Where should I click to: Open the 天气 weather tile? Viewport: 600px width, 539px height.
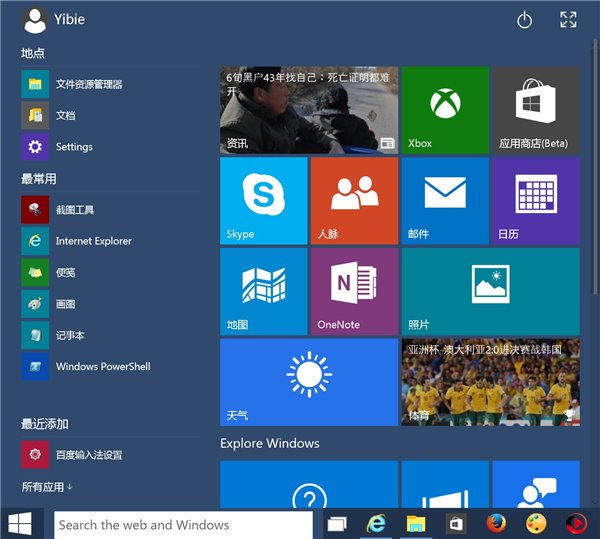[x=309, y=382]
